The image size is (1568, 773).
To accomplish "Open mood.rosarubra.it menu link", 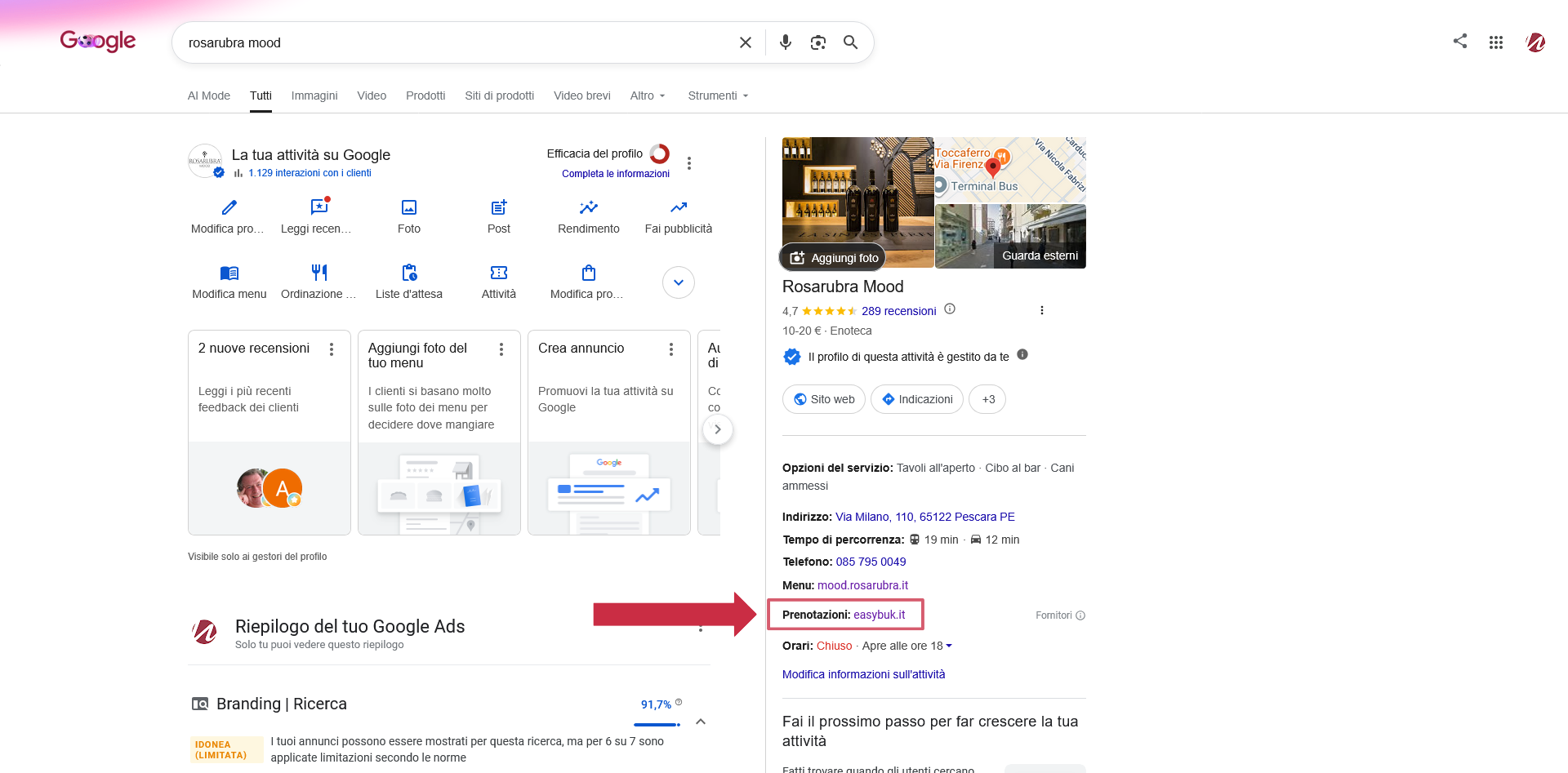I will tap(862, 585).
